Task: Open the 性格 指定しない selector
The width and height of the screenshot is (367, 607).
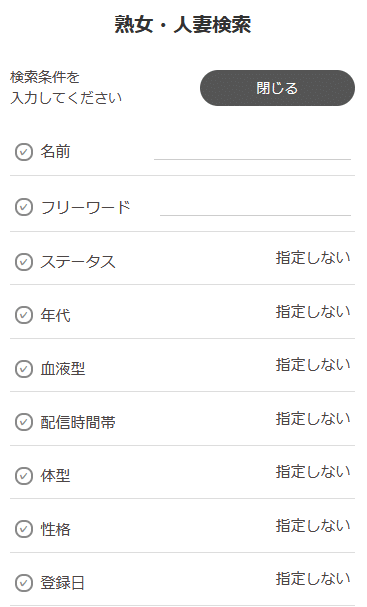Action: tap(313, 526)
